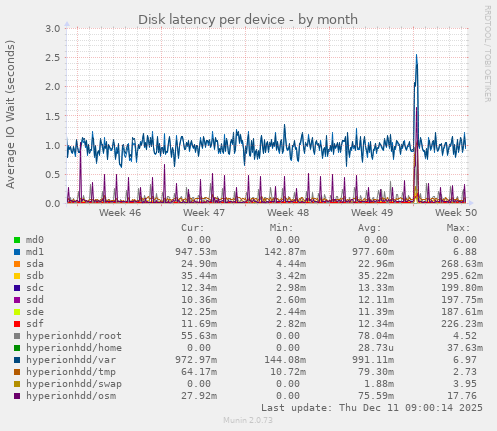Click the sdb max value 295.62m

pyautogui.click(x=462, y=276)
